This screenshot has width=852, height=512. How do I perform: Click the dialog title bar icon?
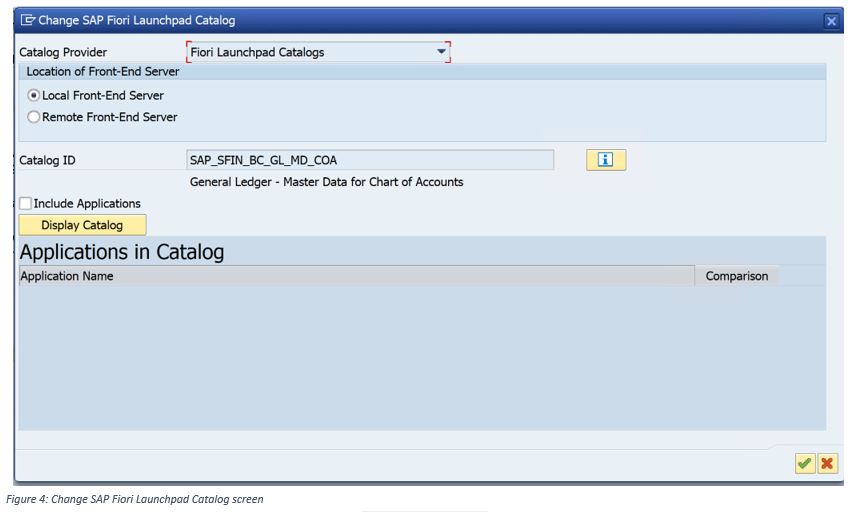28,20
